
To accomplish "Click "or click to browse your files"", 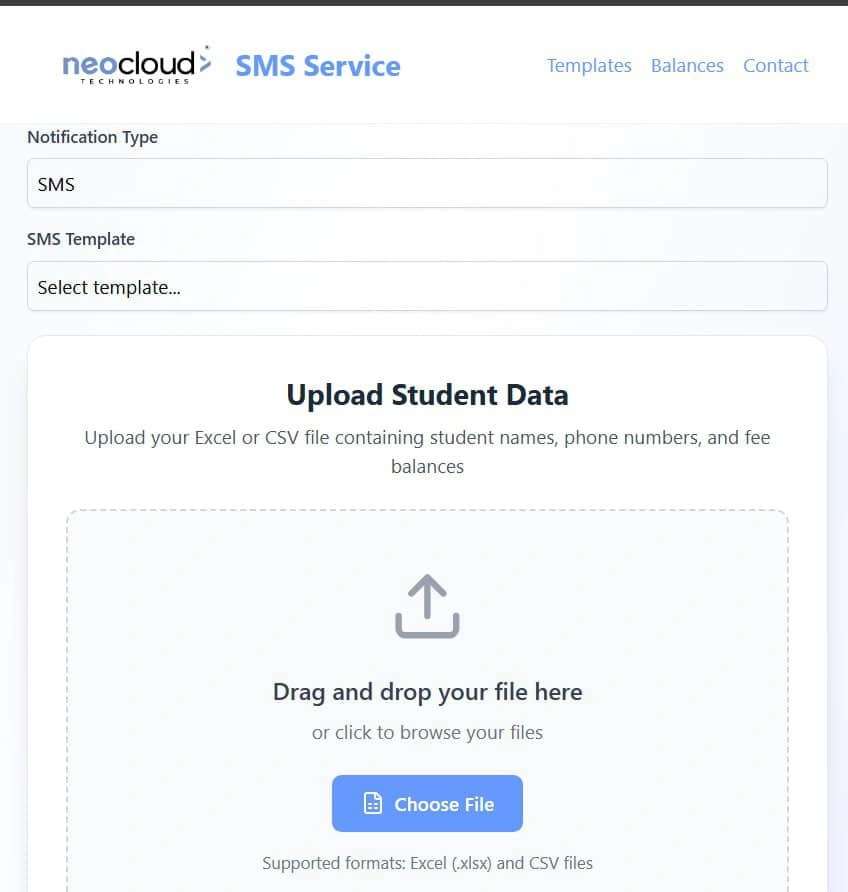I will tap(427, 733).
